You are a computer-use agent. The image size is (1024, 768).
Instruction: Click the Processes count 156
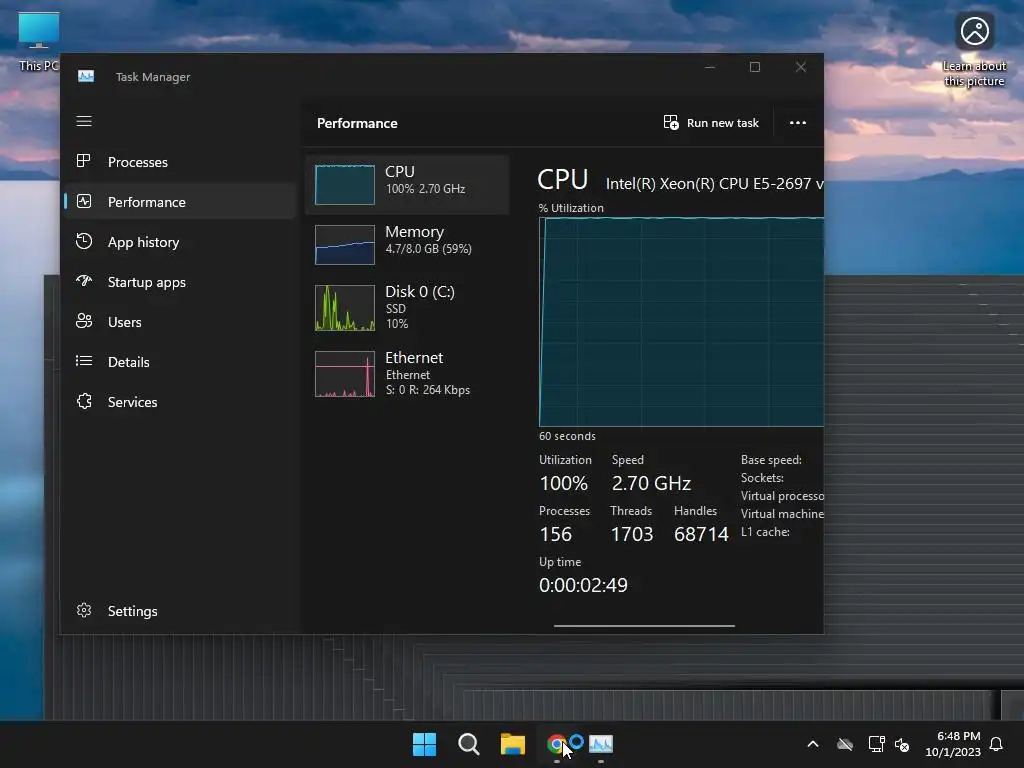coord(556,534)
